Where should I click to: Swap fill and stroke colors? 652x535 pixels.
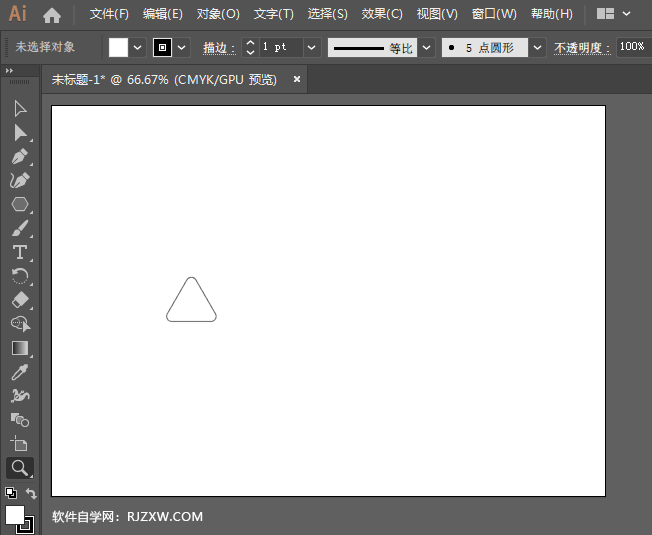point(31,493)
